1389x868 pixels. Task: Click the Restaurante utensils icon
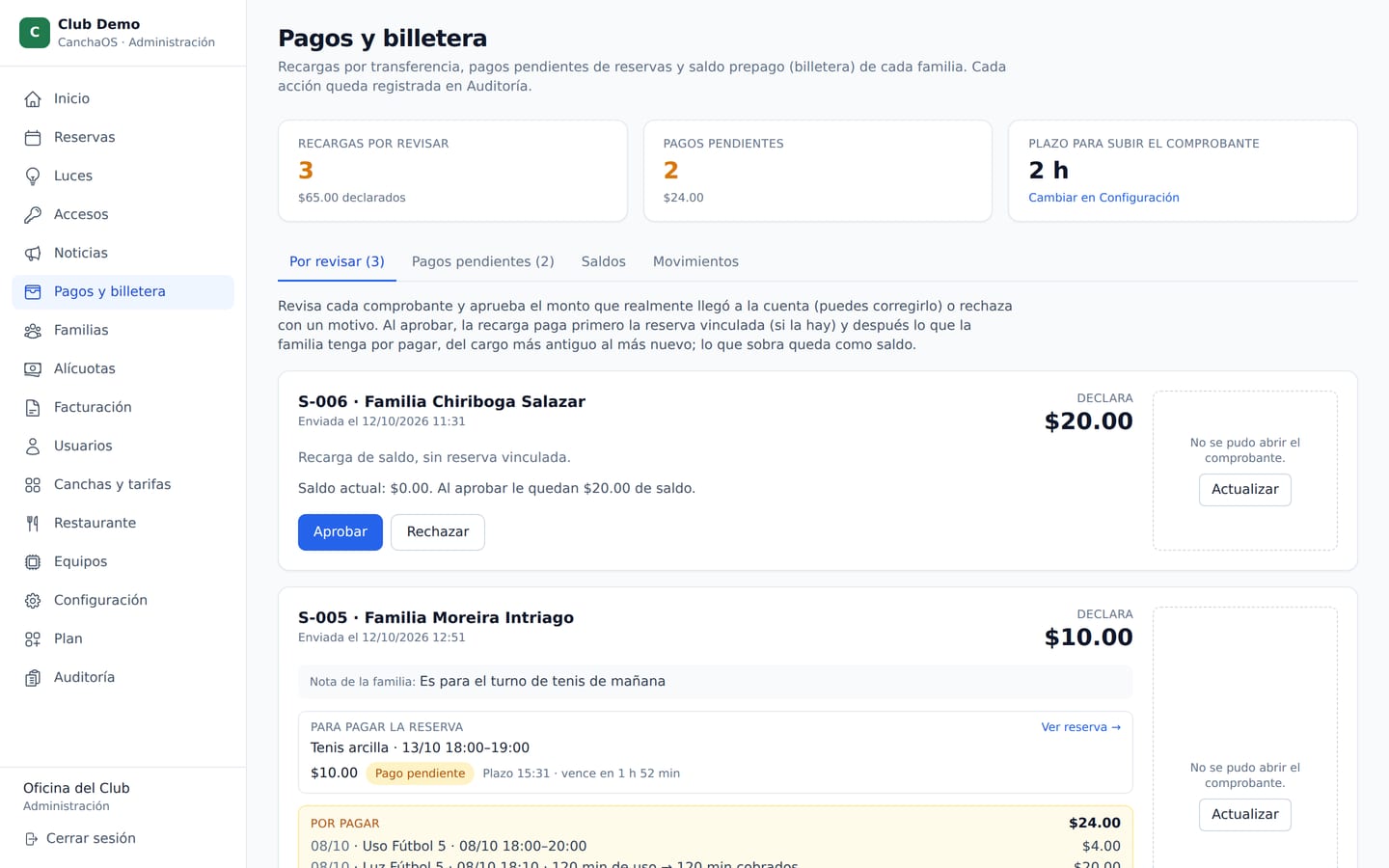tap(33, 523)
